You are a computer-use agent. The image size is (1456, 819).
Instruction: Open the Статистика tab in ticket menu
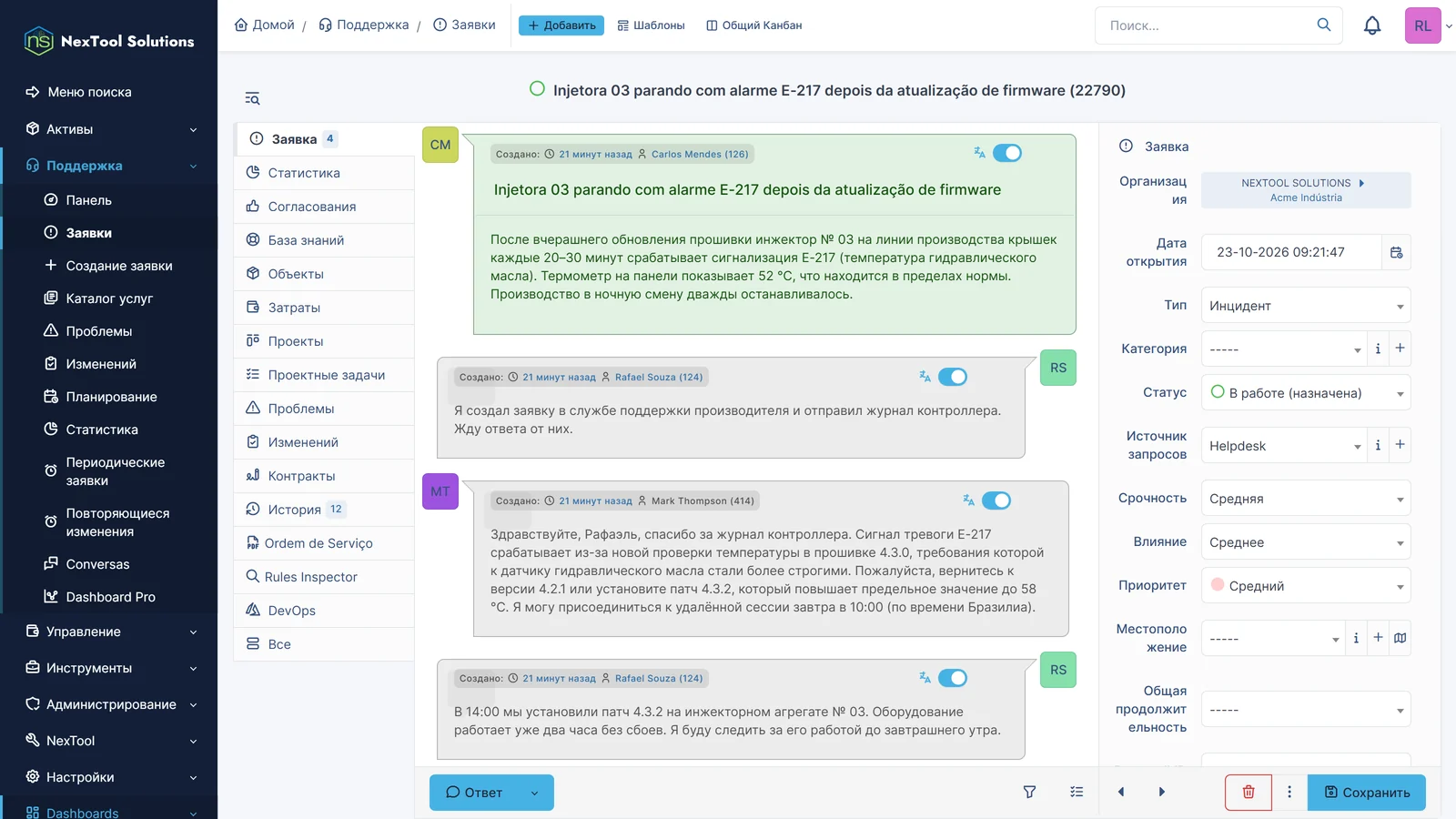coord(325,173)
